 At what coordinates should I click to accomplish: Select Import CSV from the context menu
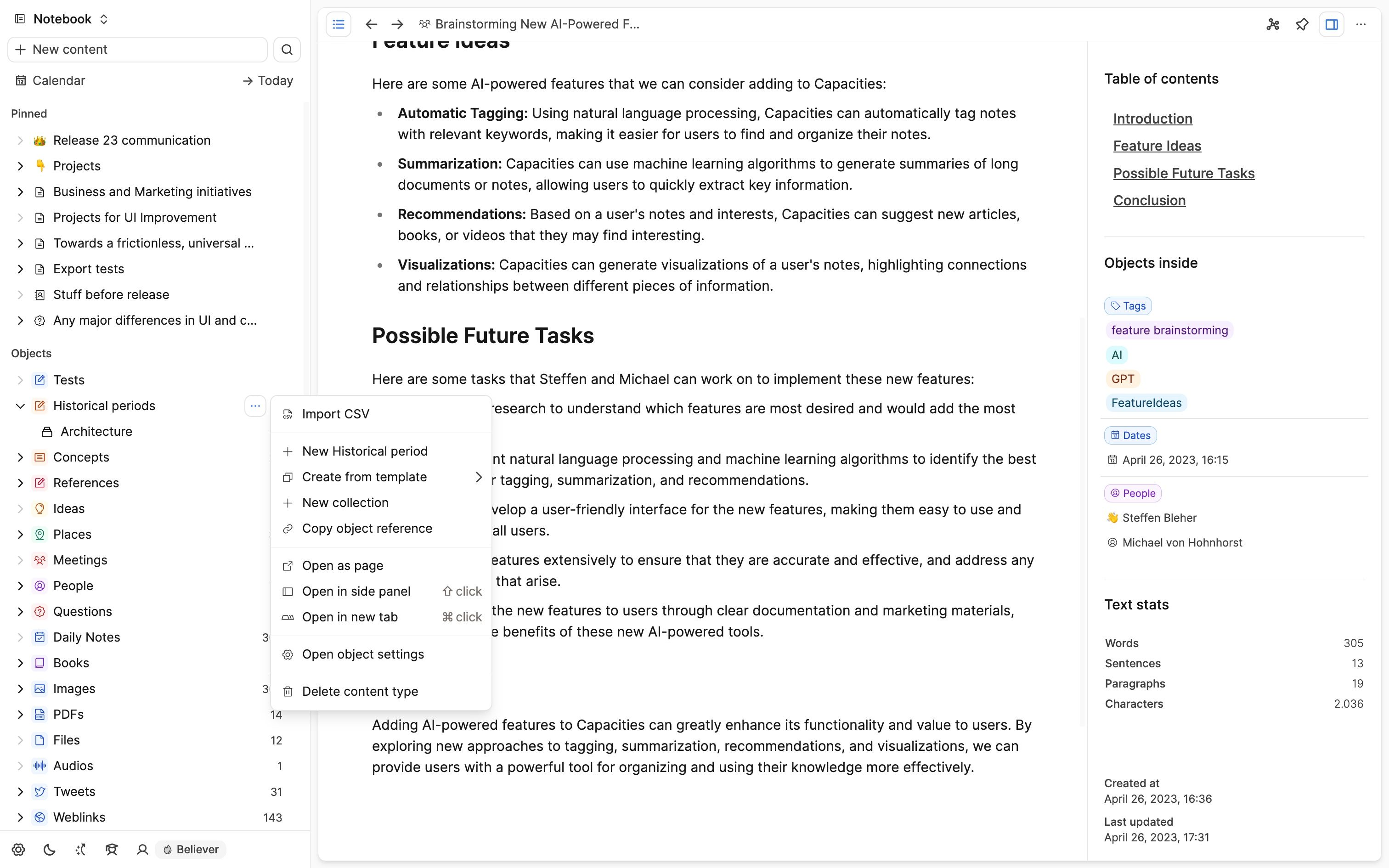coord(336,413)
